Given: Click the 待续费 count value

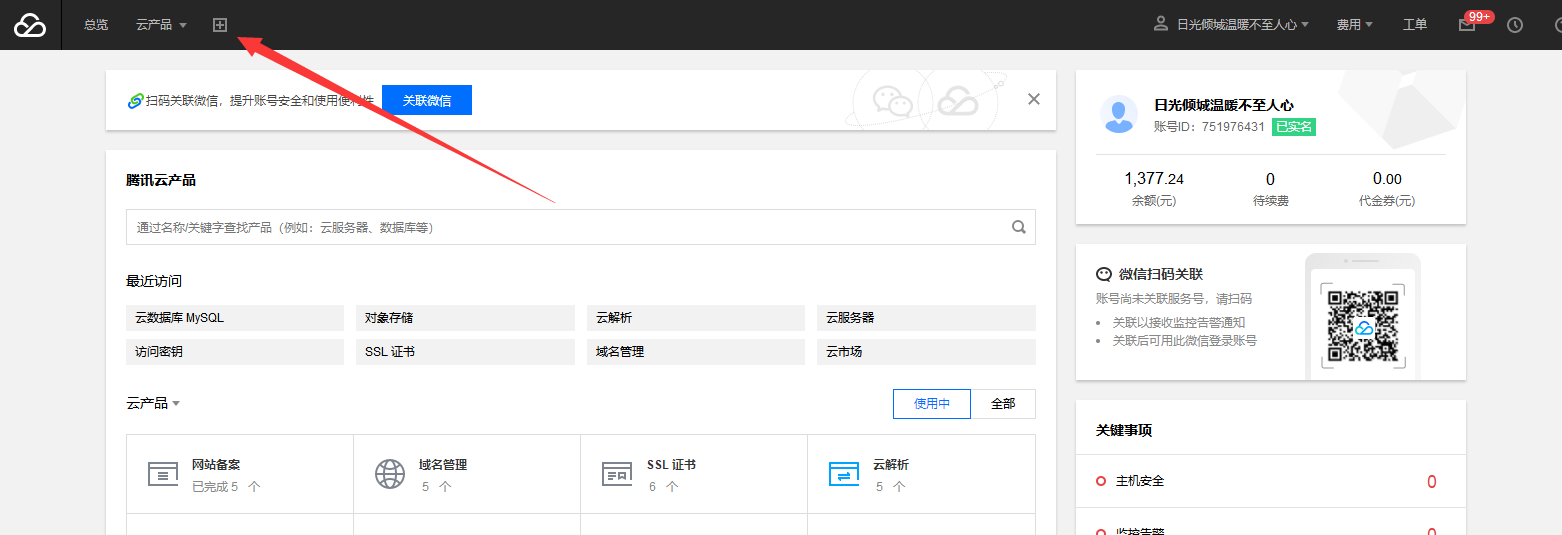Looking at the screenshot, I should [1270, 179].
